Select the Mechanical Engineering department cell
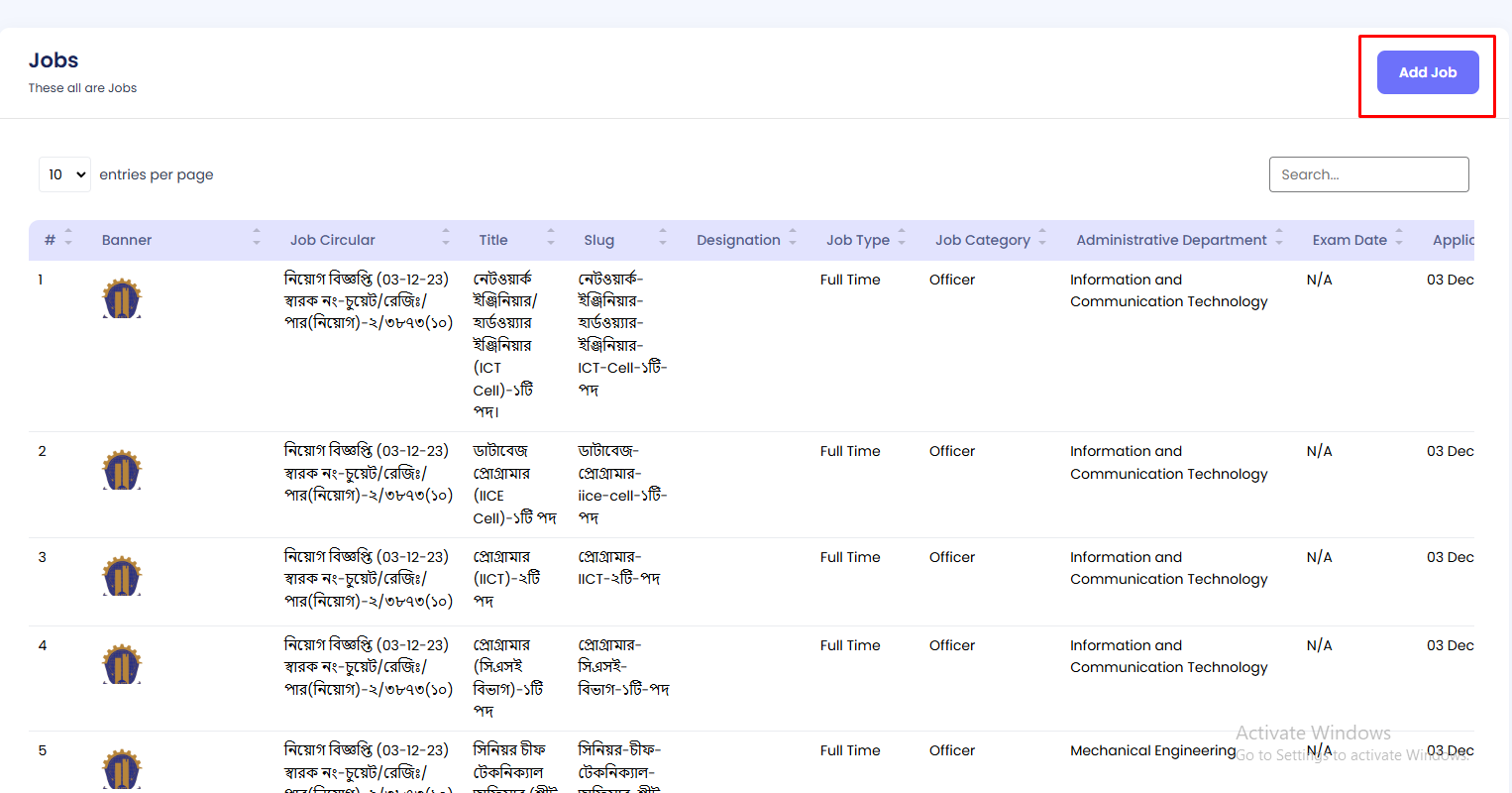1512x793 pixels. pyautogui.click(x=1152, y=750)
